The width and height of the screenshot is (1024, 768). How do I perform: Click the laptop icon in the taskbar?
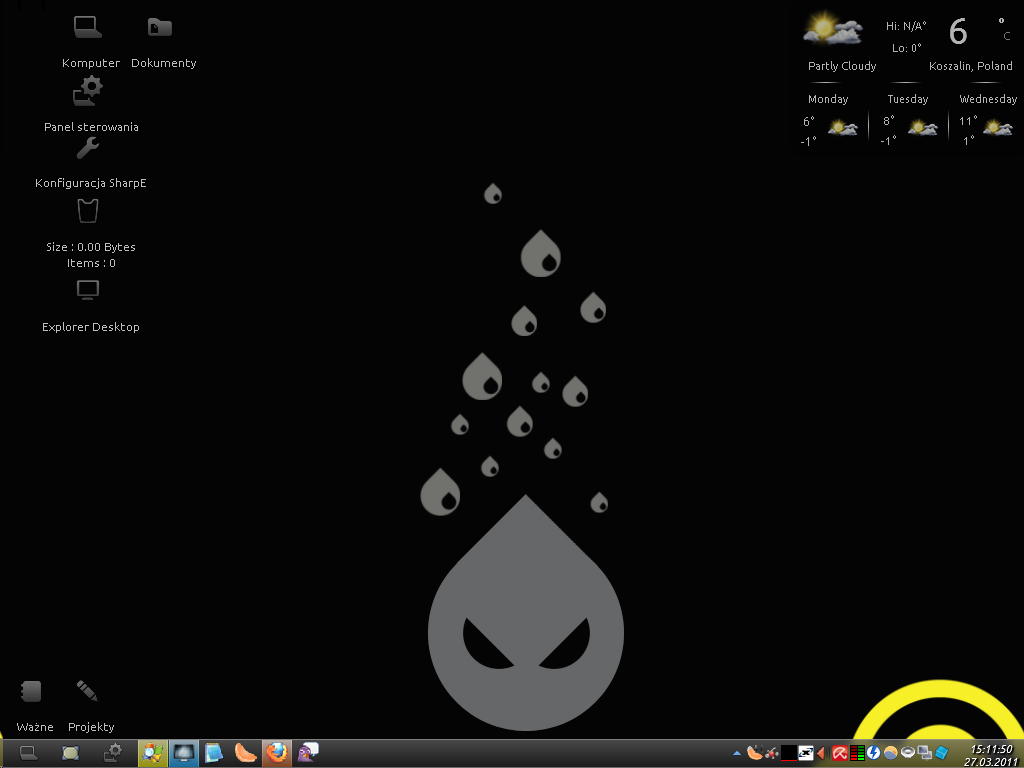[28, 753]
